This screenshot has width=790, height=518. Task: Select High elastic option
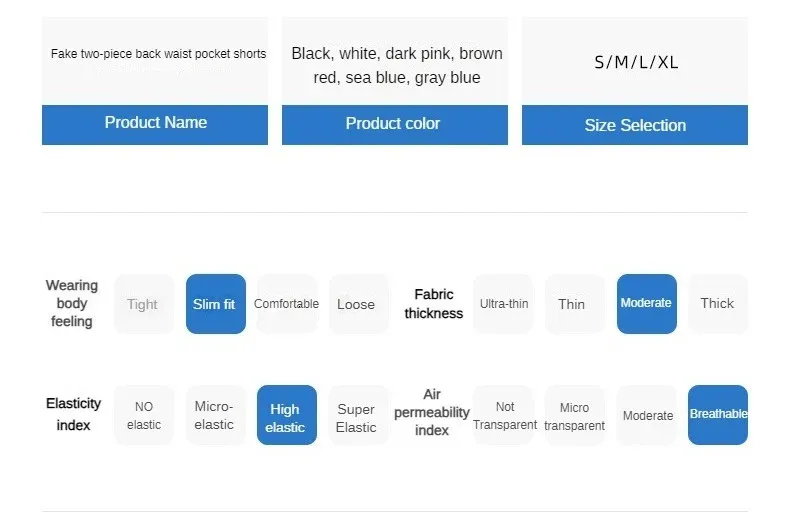pos(286,415)
